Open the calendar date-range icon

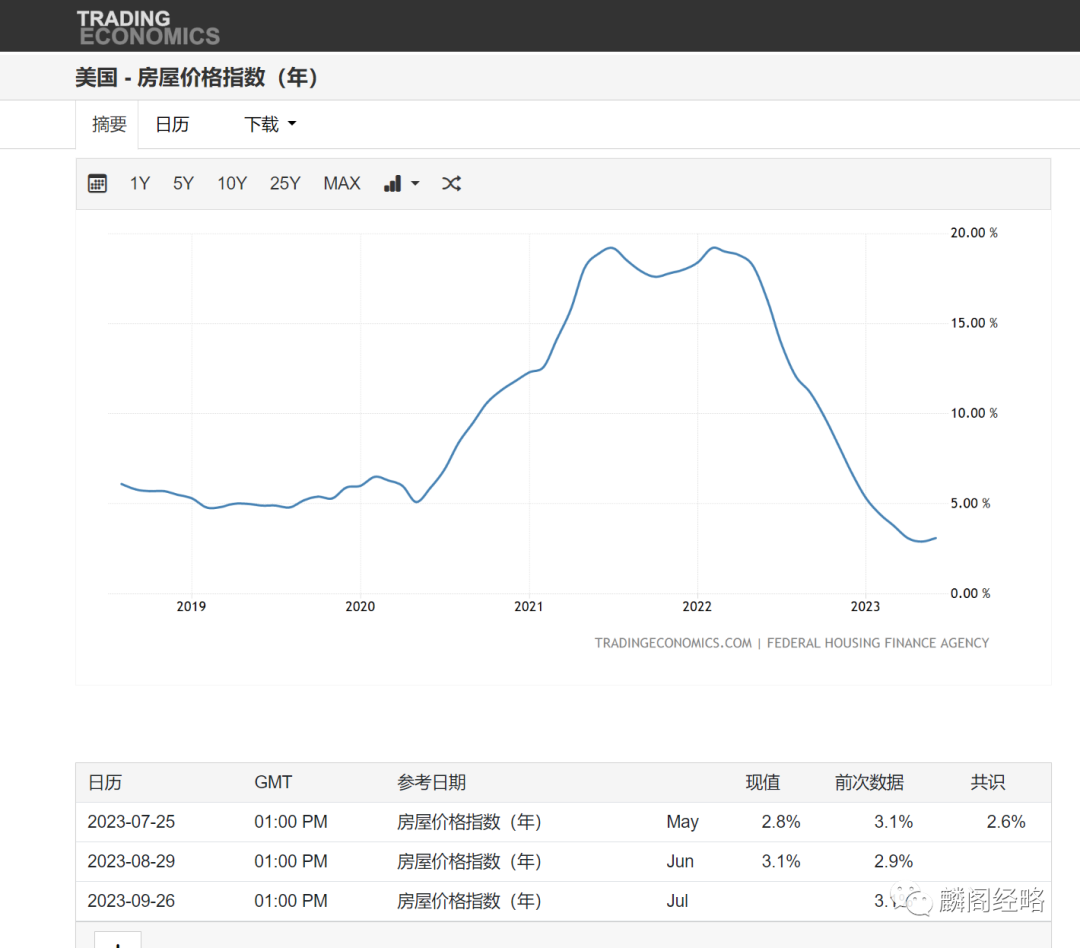pyautogui.click(x=97, y=183)
